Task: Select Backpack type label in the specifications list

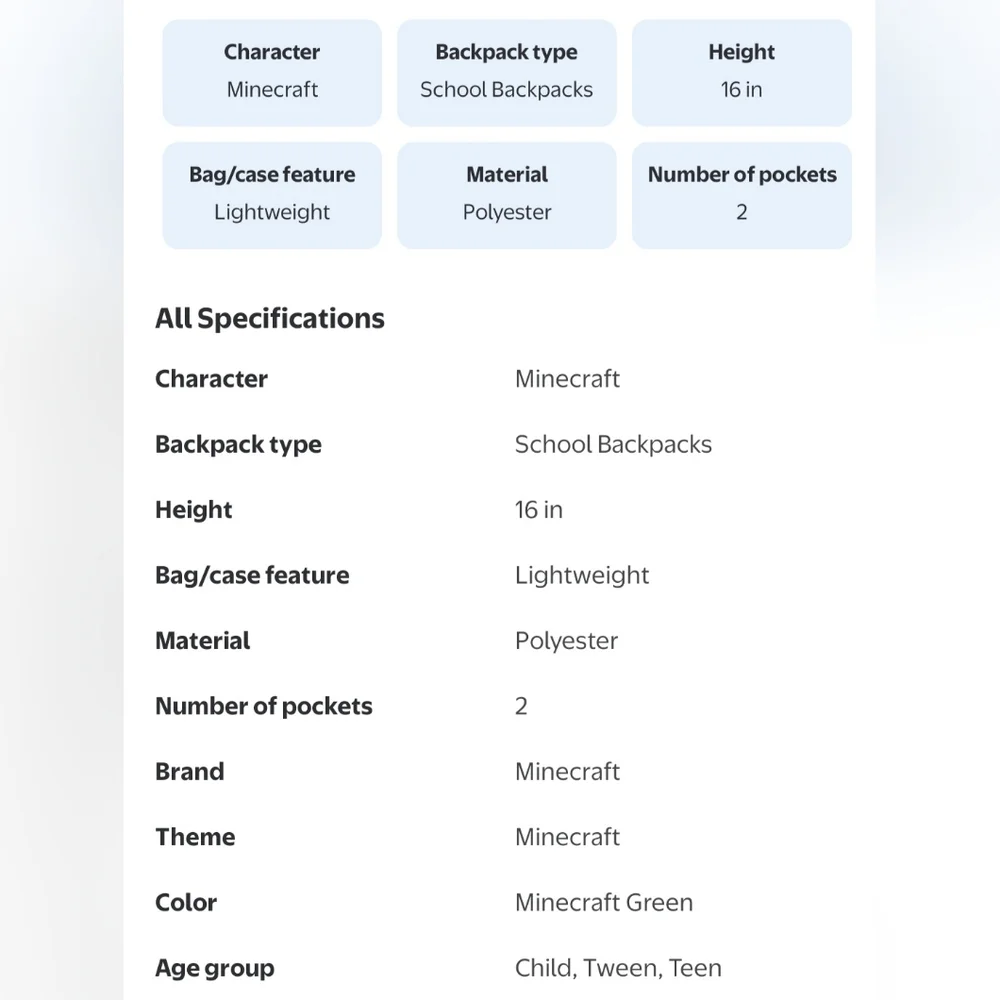Action: tap(238, 444)
